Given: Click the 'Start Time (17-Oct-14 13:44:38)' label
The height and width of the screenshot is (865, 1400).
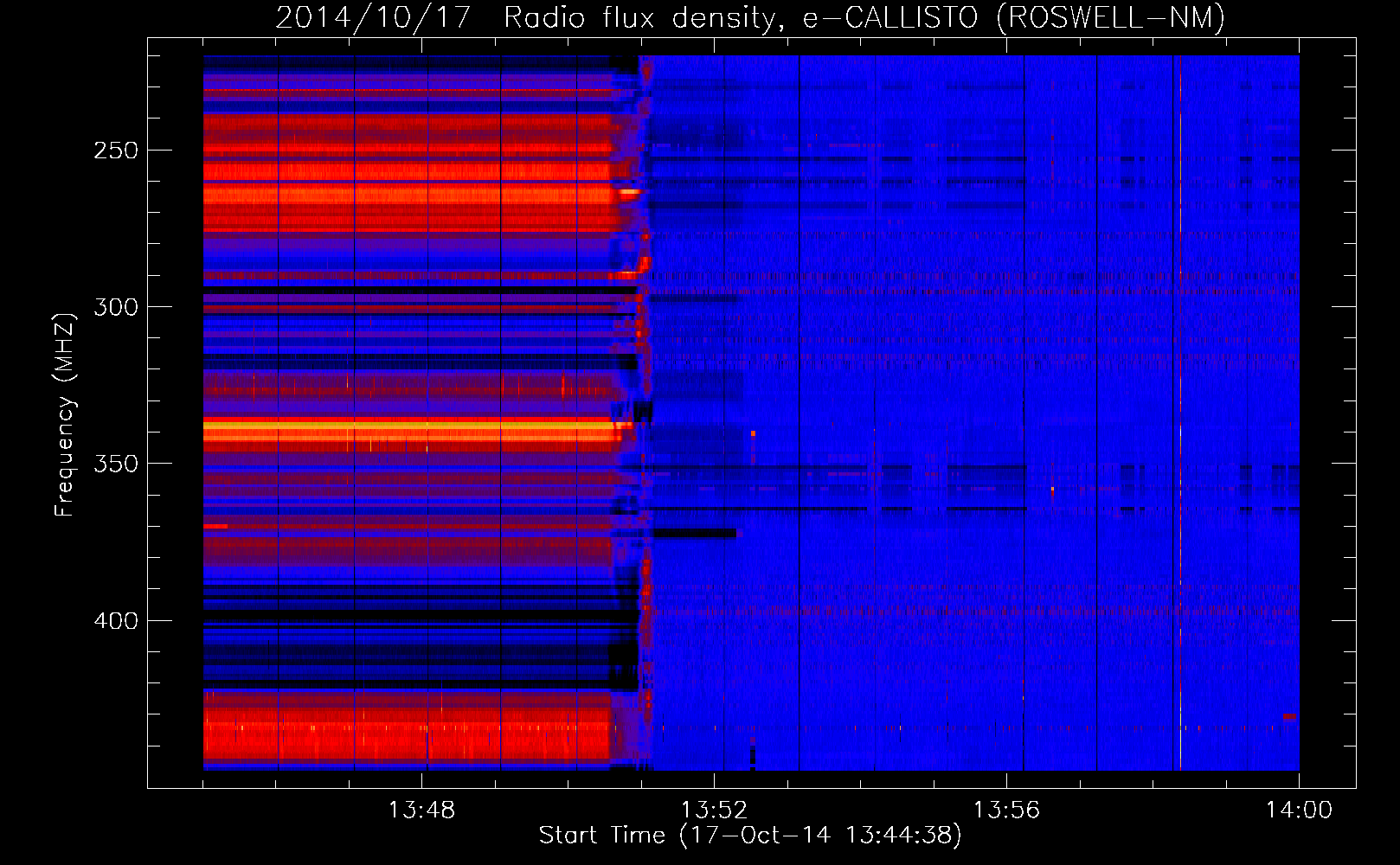Looking at the screenshot, I should pyautogui.click(x=750, y=836).
